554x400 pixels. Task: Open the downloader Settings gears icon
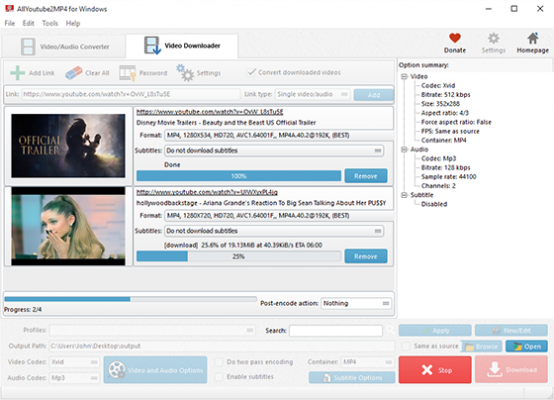[185, 73]
